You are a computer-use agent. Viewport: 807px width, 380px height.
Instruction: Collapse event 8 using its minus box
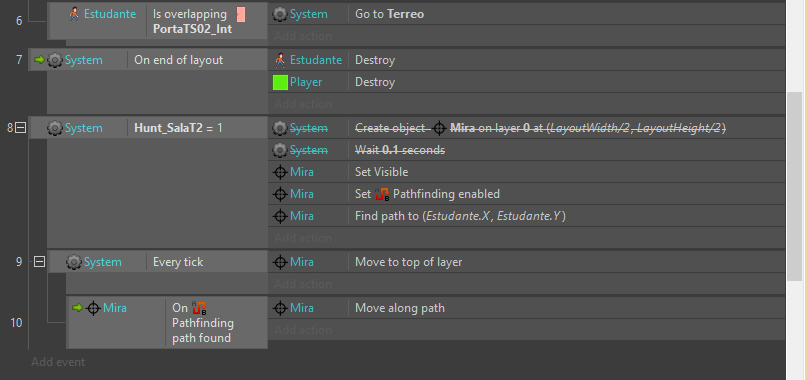pos(21,128)
